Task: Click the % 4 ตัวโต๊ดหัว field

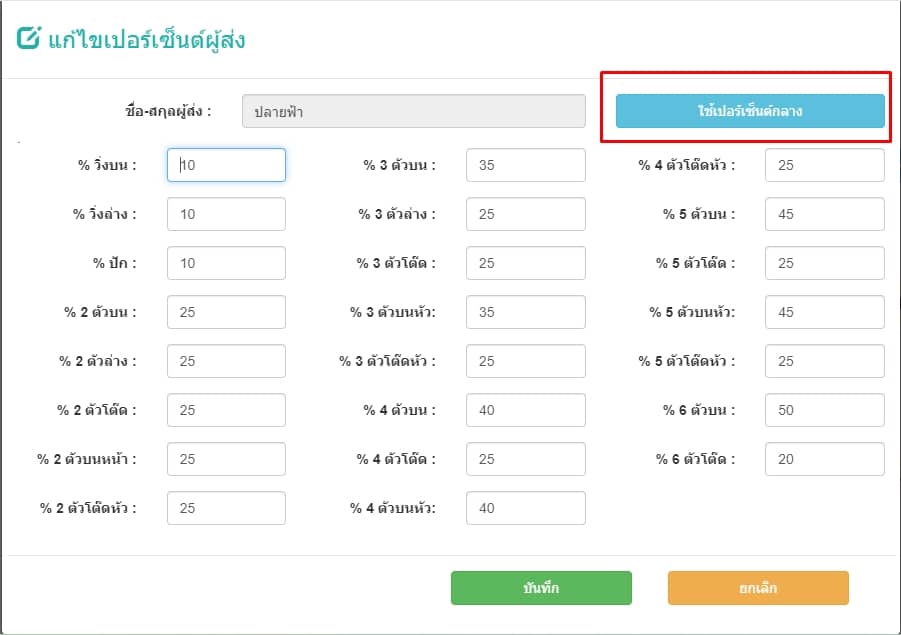Action: (x=825, y=165)
